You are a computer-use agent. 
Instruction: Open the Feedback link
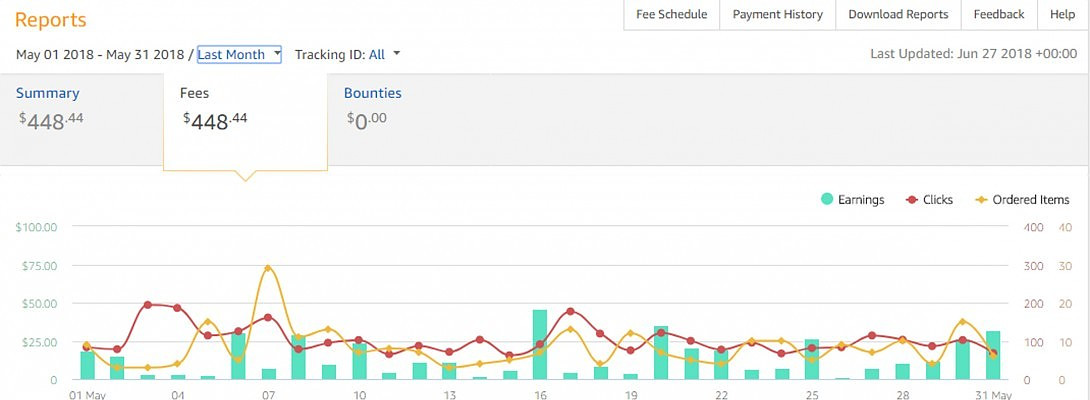click(998, 15)
